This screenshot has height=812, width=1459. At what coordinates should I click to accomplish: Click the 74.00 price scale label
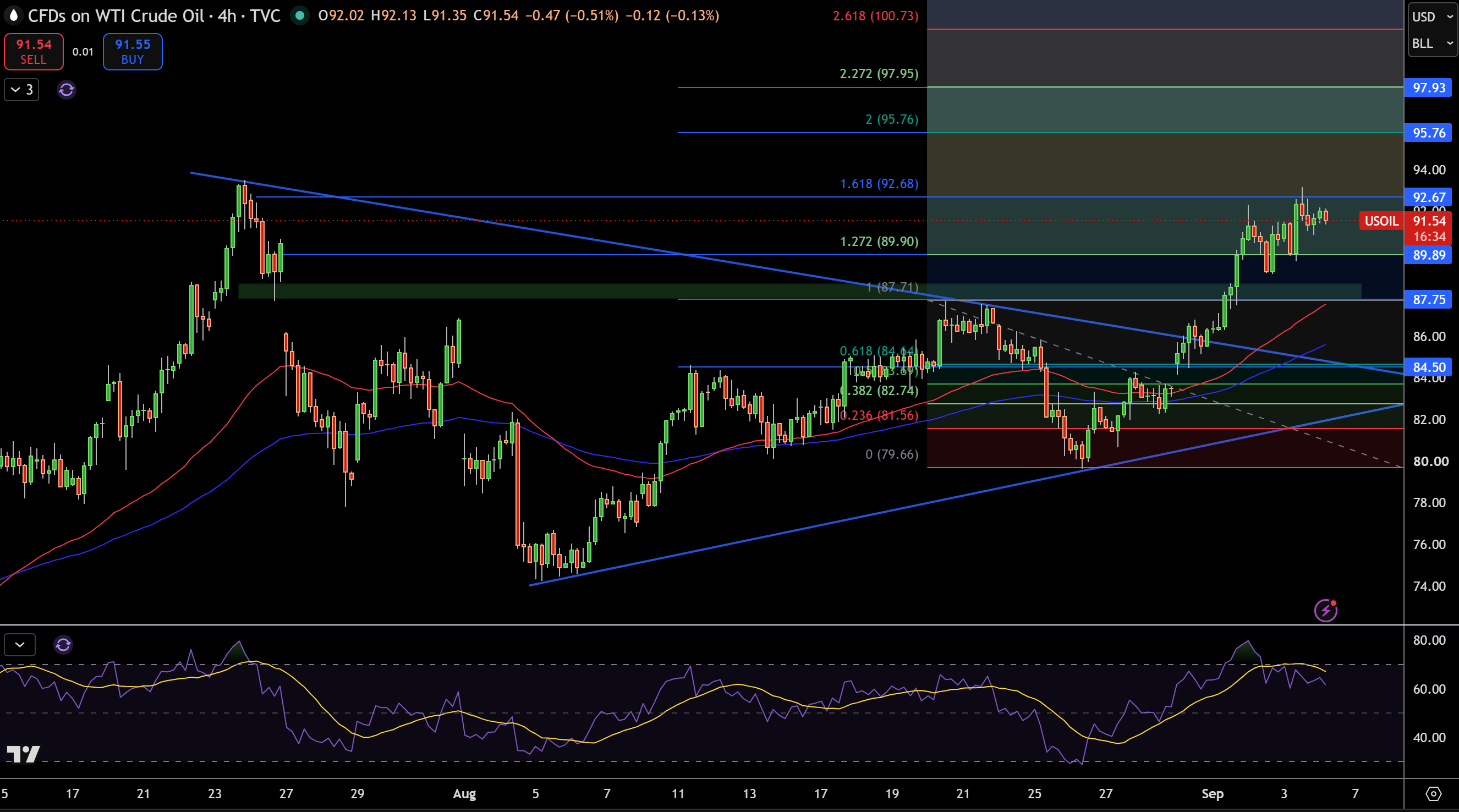click(x=1429, y=586)
